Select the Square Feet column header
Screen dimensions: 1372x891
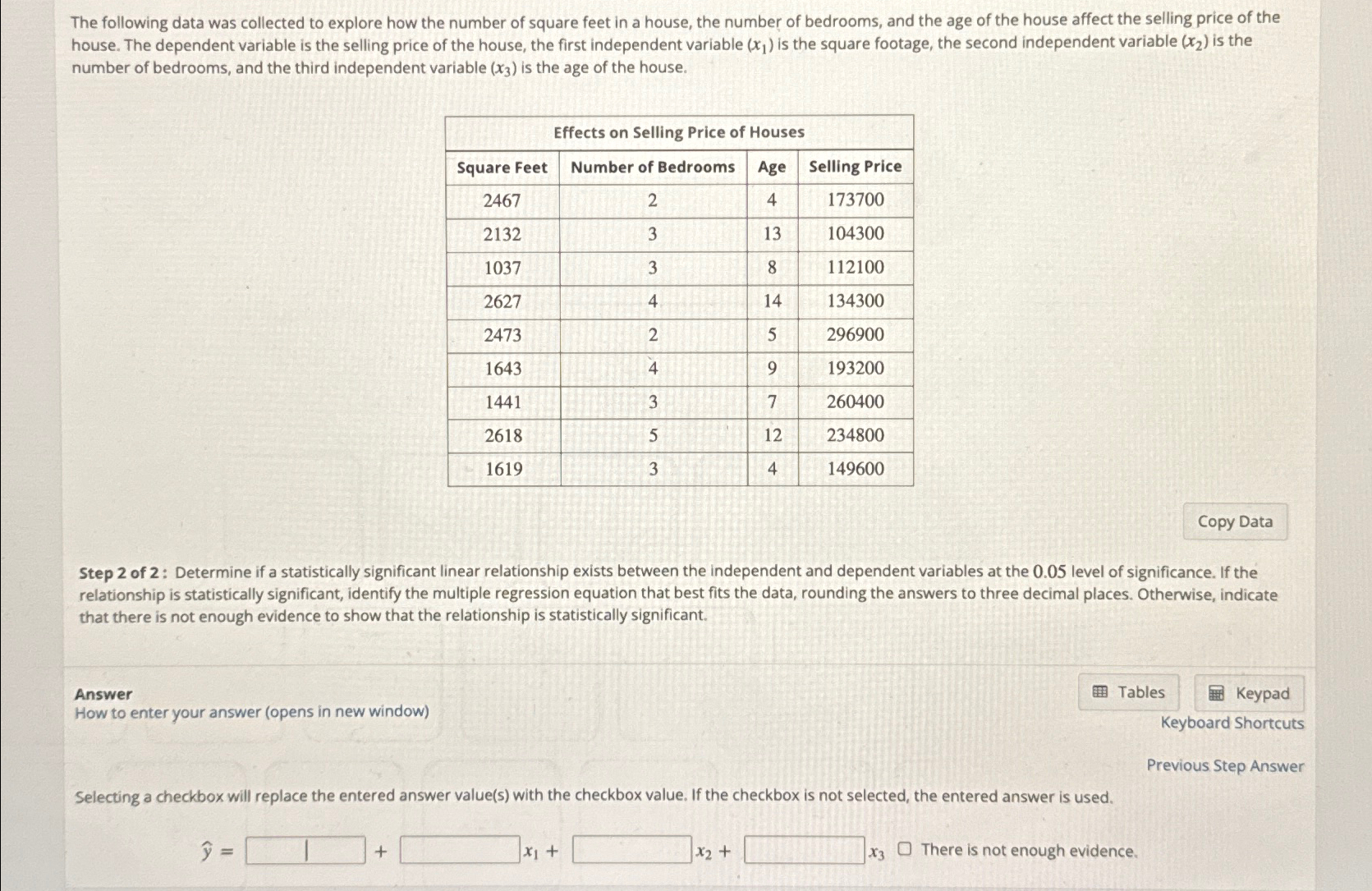point(502,167)
